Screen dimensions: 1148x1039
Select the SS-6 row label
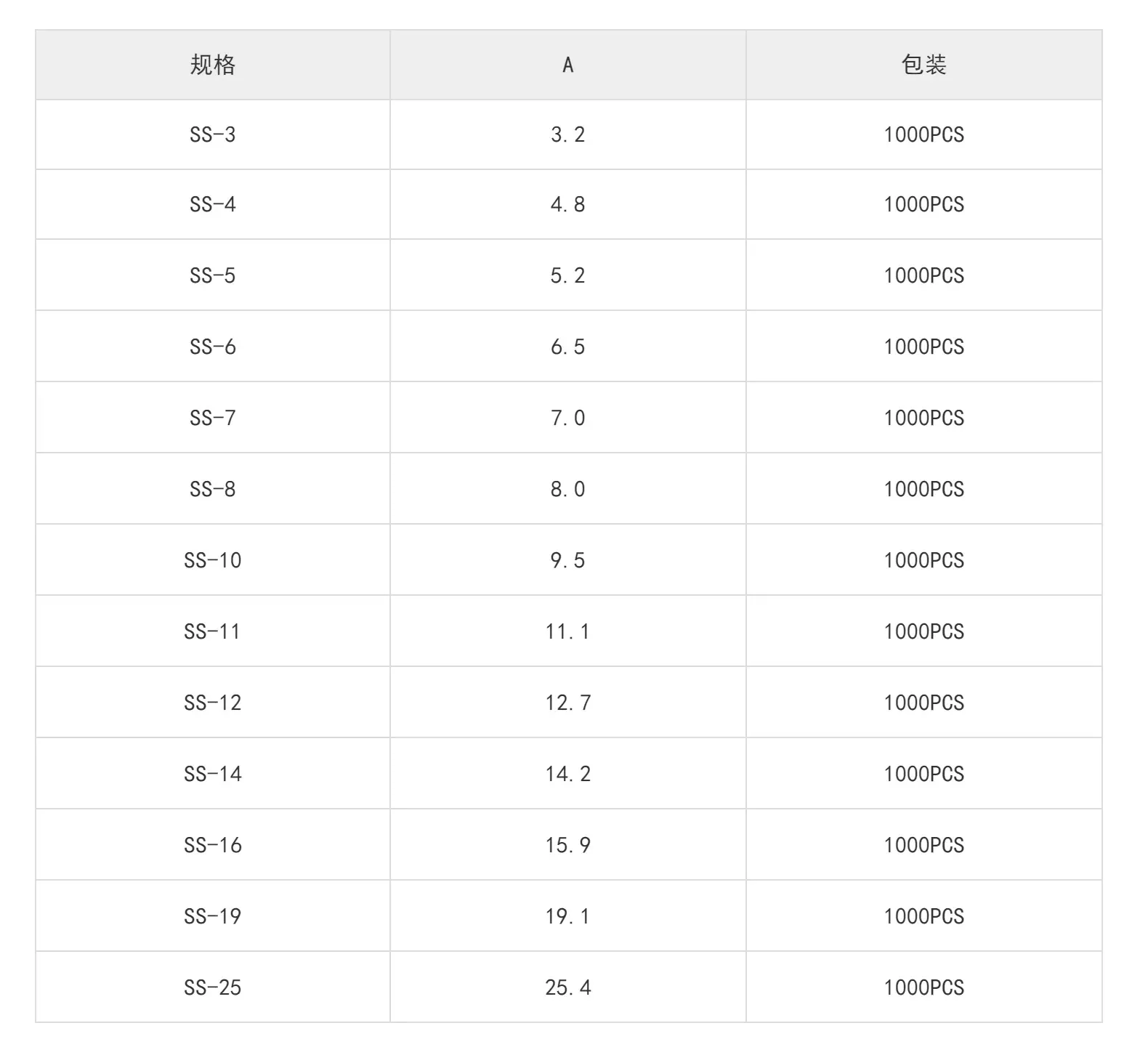coord(213,347)
